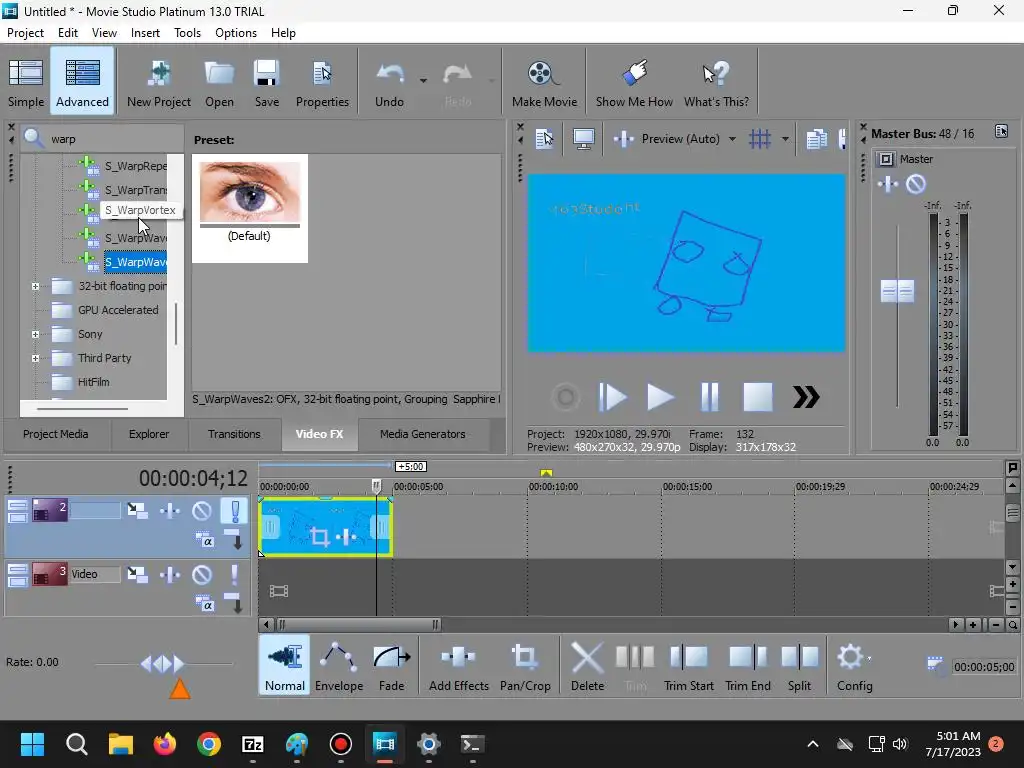Open the Options menu
The height and width of the screenshot is (768, 1024).
(x=236, y=33)
